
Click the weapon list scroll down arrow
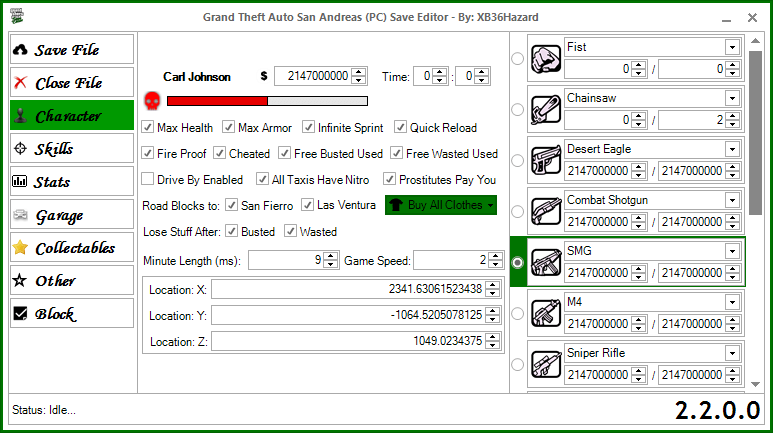click(755, 384)
